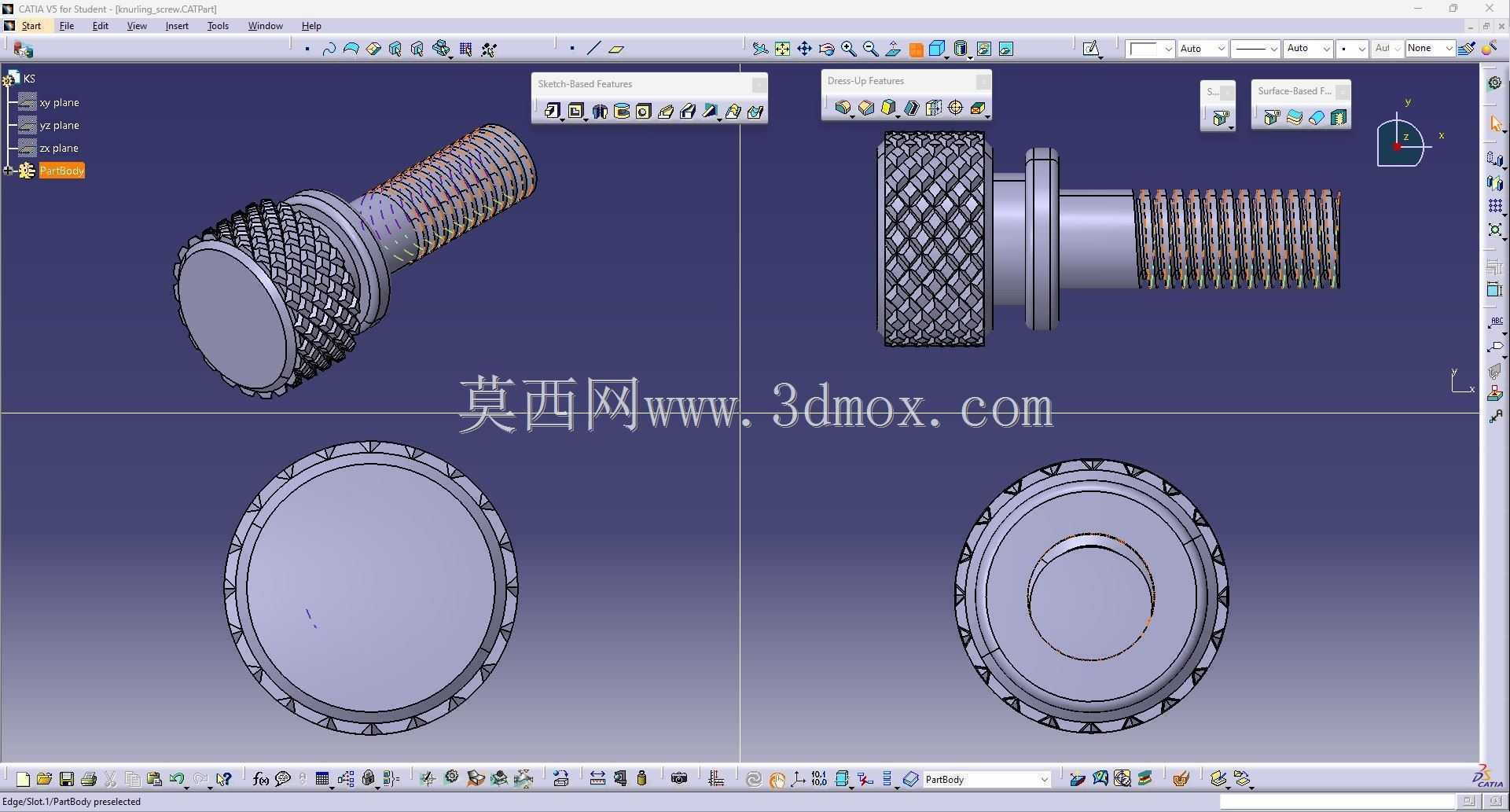
Task: Click the Formula f(x) icon
Action: (261, 779)
